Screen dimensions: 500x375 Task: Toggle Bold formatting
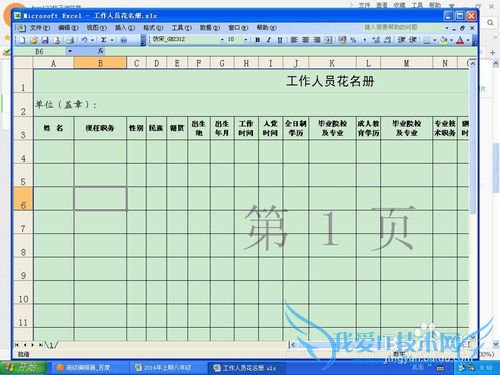point(257,40)
